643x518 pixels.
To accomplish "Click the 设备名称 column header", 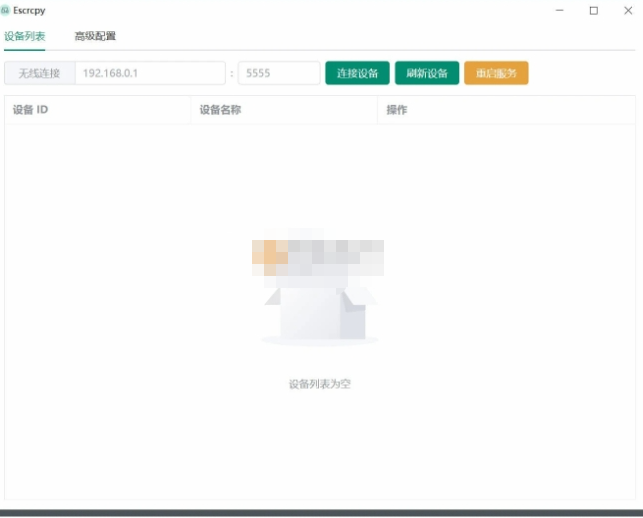I will 284,110.
